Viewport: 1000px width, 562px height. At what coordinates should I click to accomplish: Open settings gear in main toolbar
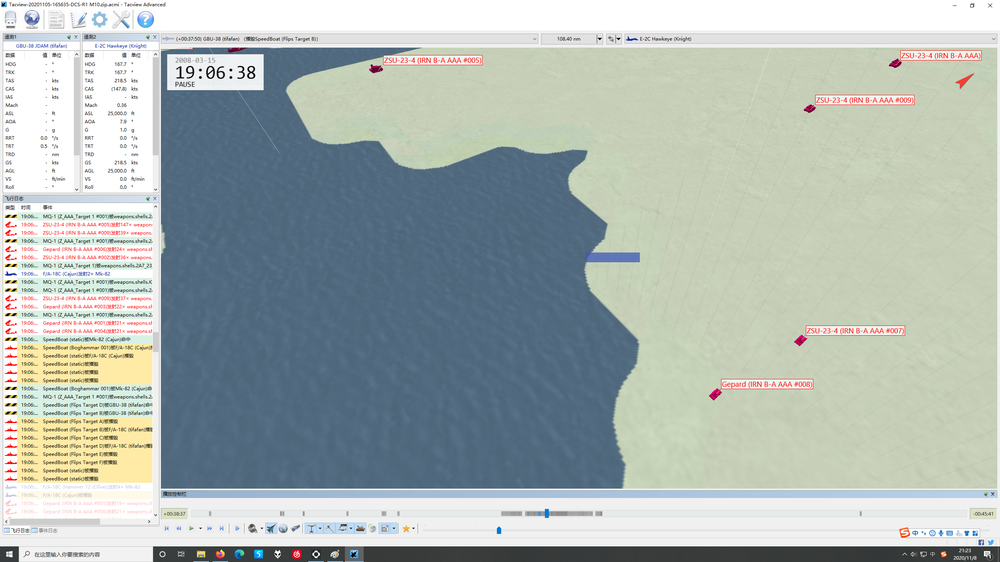click(99, 20)
